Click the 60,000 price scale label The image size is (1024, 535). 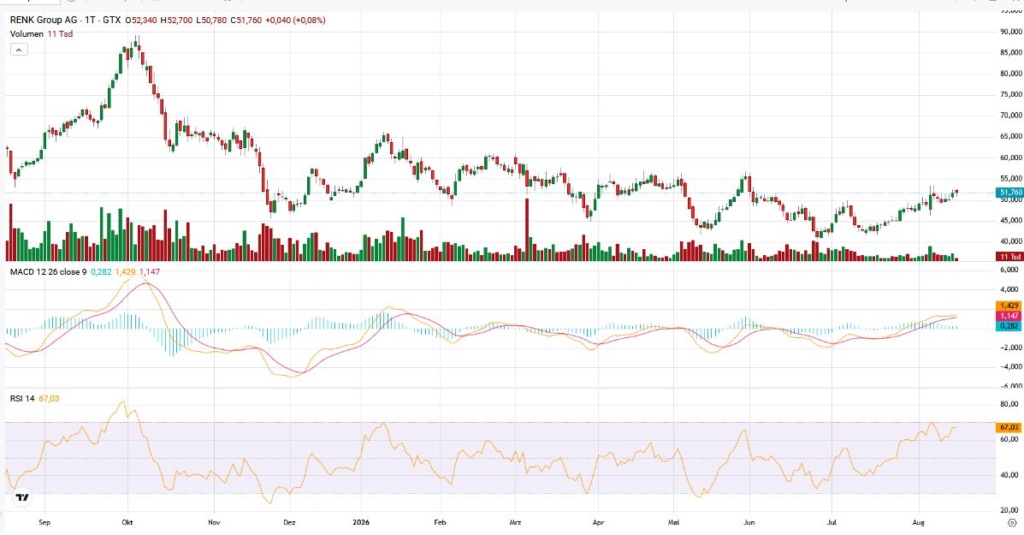(x=1011, y=157)
